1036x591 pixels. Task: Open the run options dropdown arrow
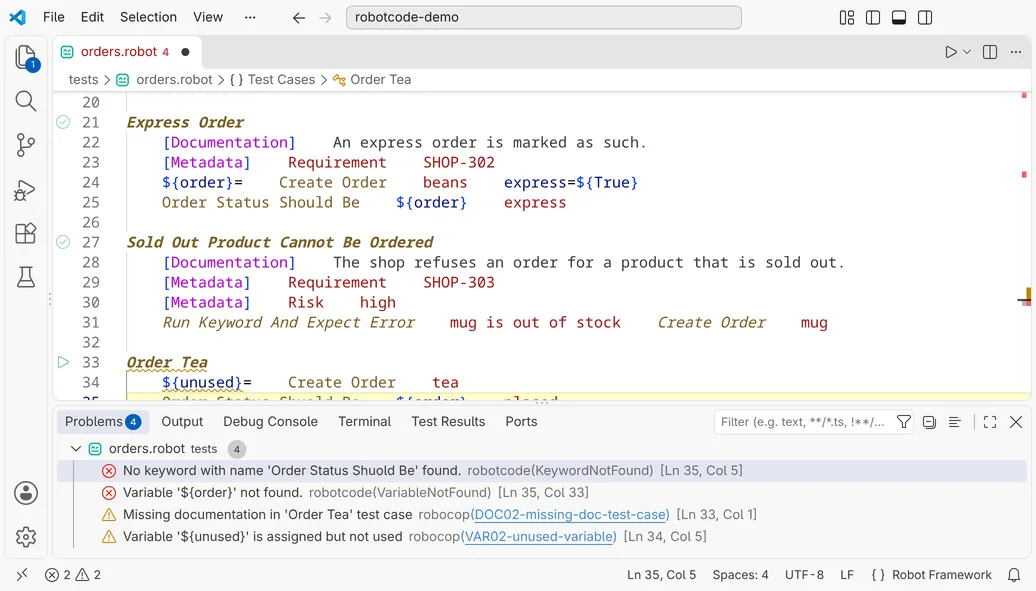coord(967,52)
